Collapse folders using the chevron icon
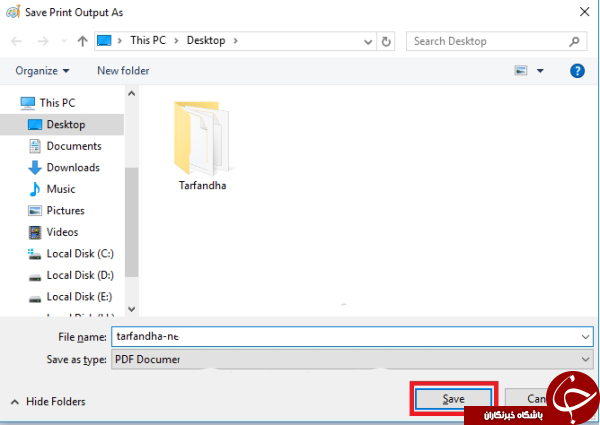Screen dimensions: 600x425 point(15,402)
